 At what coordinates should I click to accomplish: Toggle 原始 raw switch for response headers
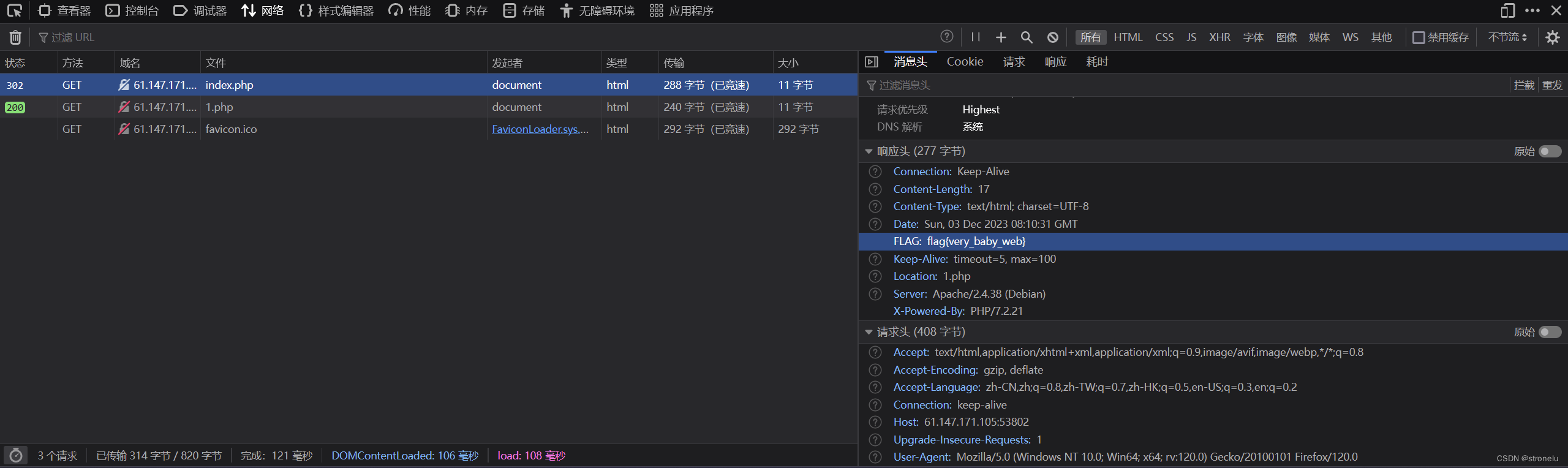(1550, 151)
